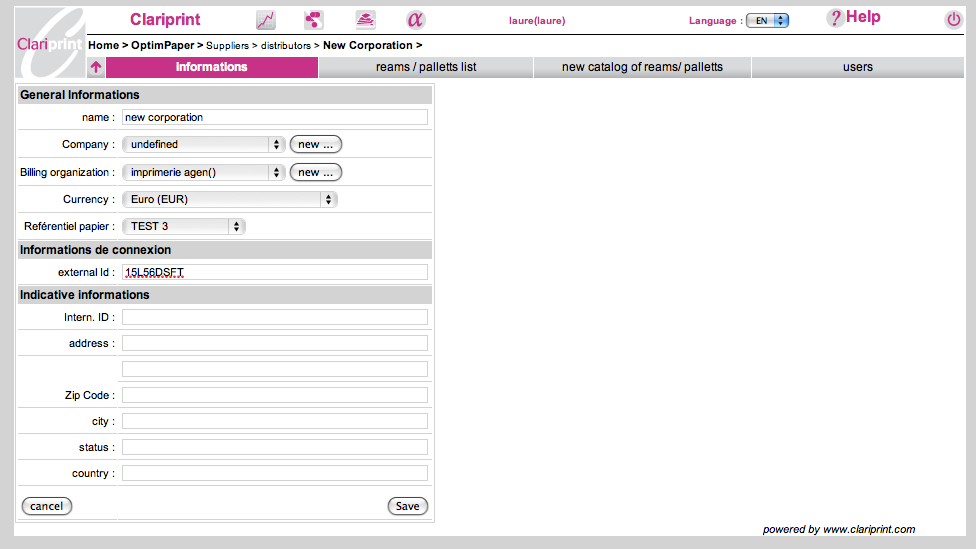Click the cancel button
The width and height of the screenshot is (976, 549).
(x=47, y=506)
